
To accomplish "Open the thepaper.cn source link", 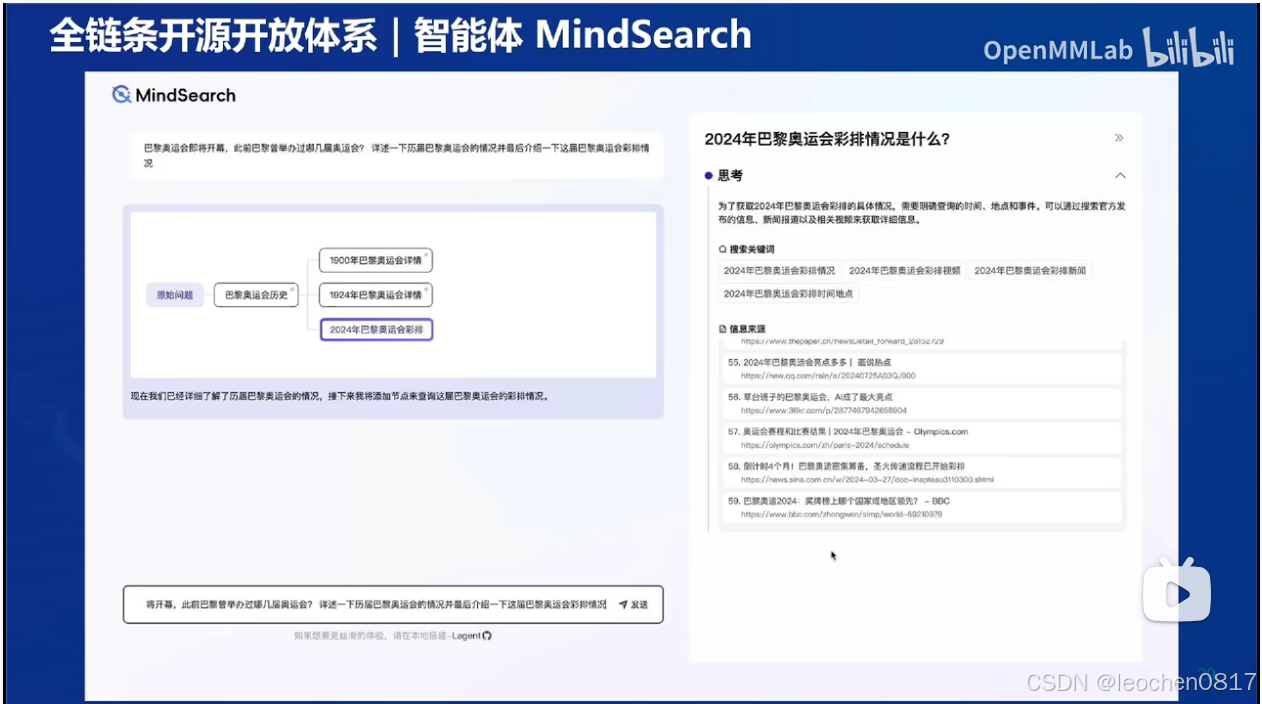I will coord(842,341).
